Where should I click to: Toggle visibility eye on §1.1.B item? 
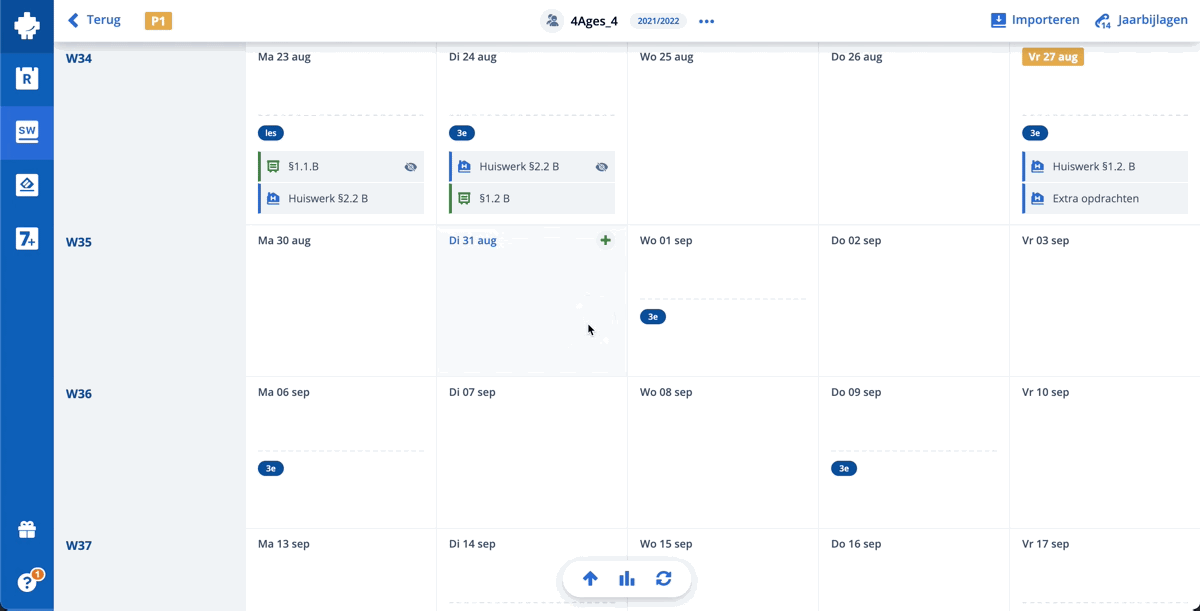point(410,167)
